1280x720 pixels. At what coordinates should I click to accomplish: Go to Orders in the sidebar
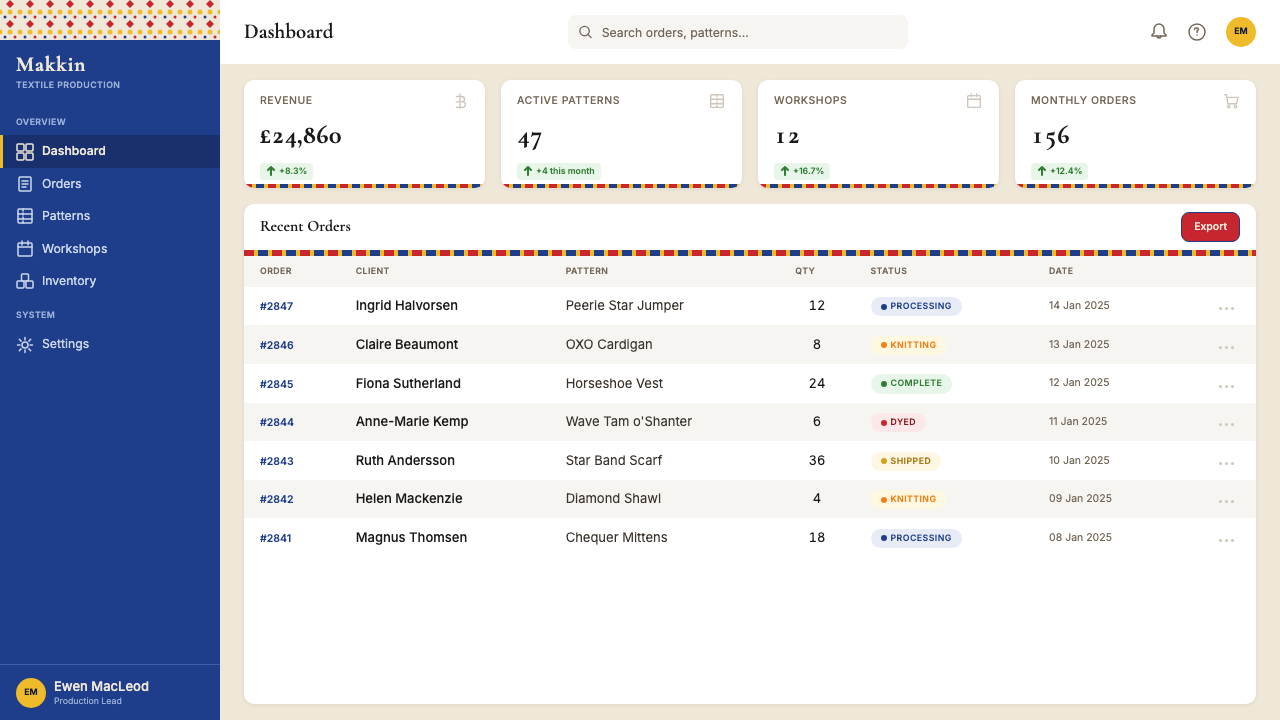pyautogui.click(x=110, y=184)
